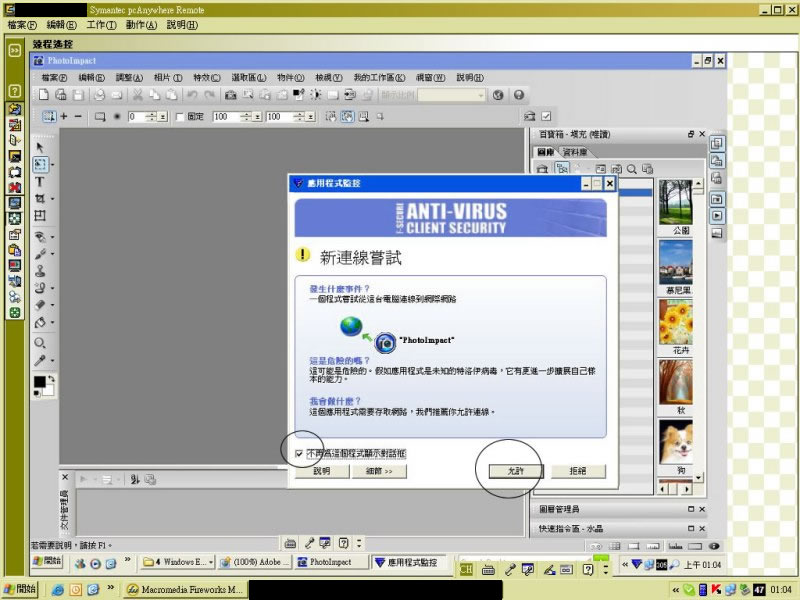Click the New document icon in PhotoImpact toolbar
Image resolution: width=800 pixels, height=600 pixels.
pos(44,94)
